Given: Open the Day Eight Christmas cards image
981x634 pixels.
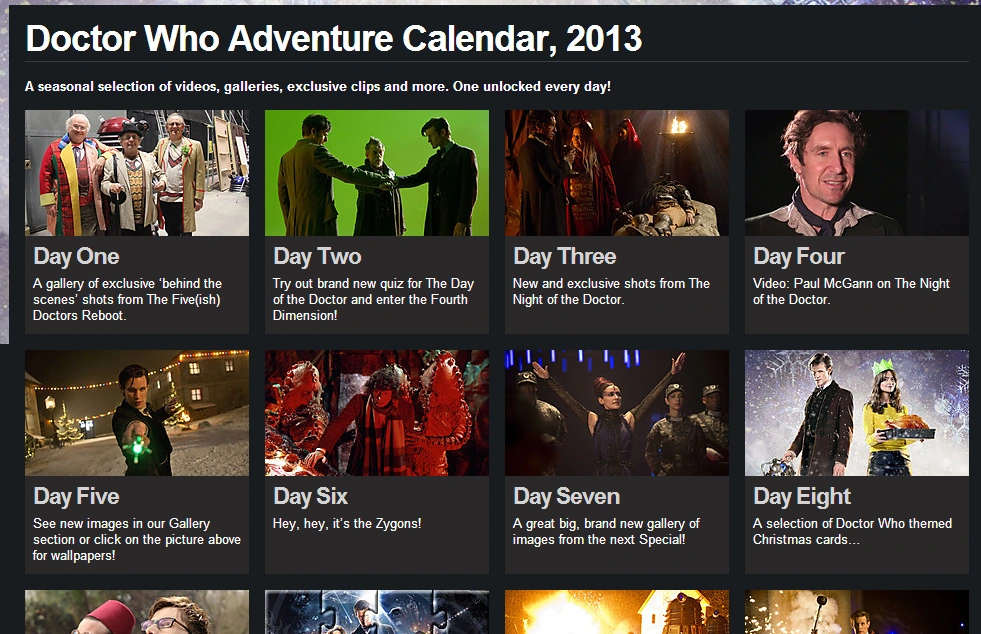Looking at the screenshot, I should coord(856,413).
